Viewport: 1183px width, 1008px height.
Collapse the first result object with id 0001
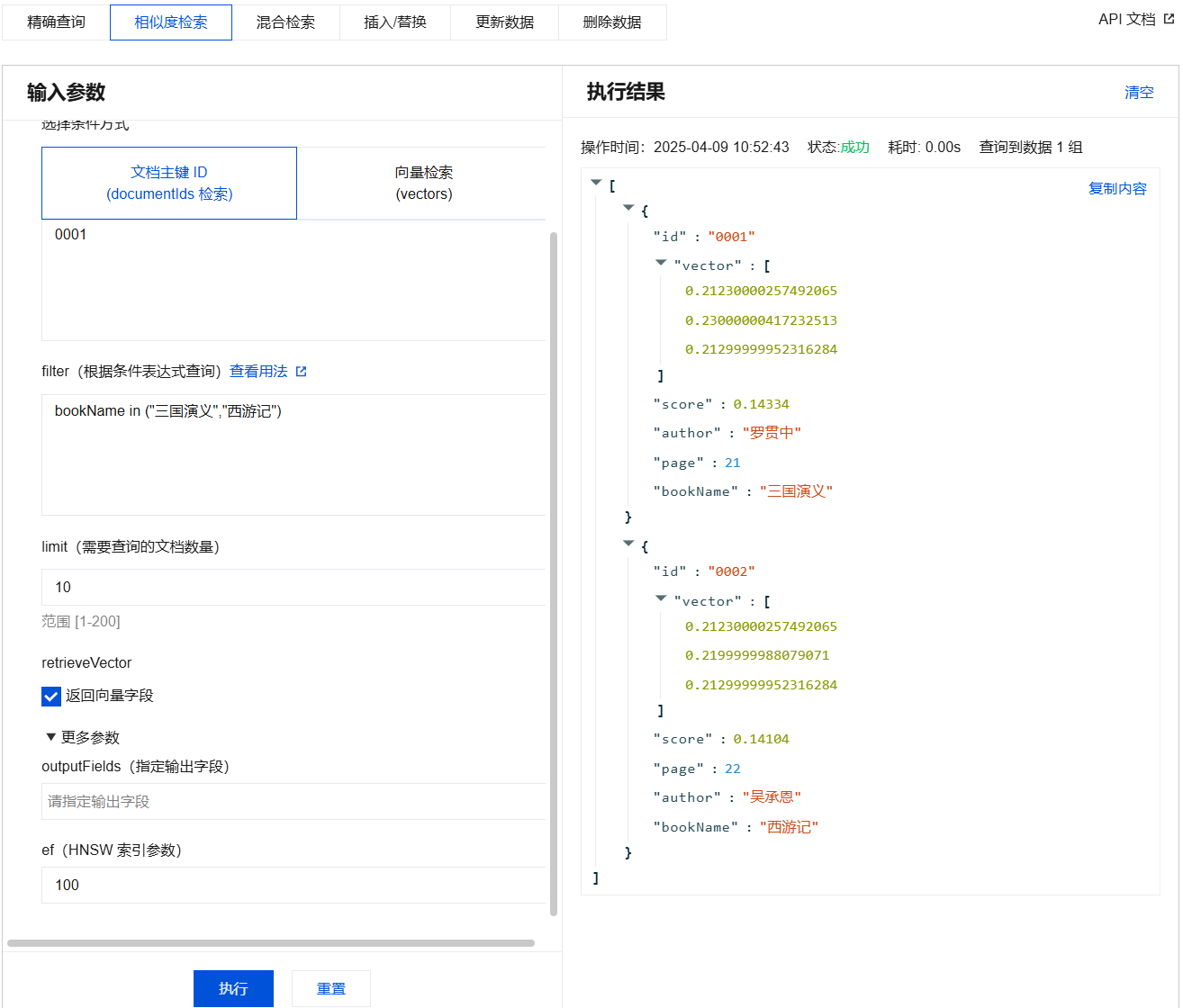(628, 208)
